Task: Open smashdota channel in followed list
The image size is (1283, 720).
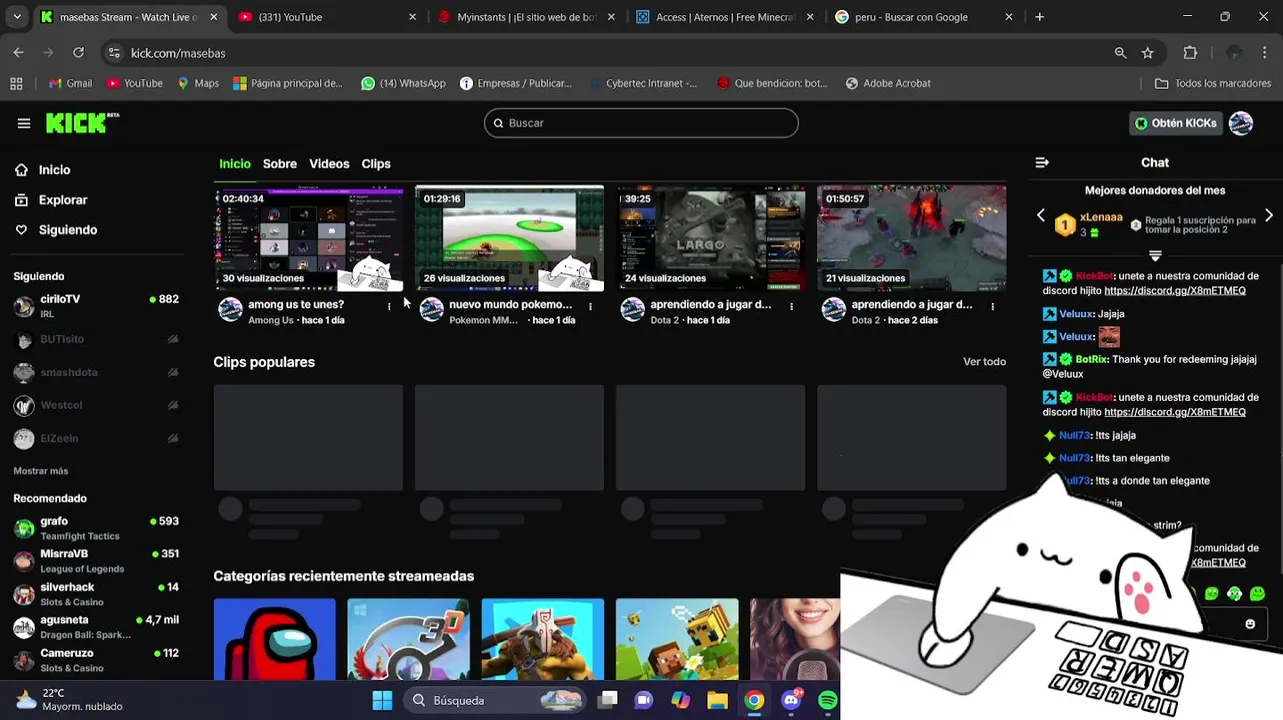Action: point(96,373)
